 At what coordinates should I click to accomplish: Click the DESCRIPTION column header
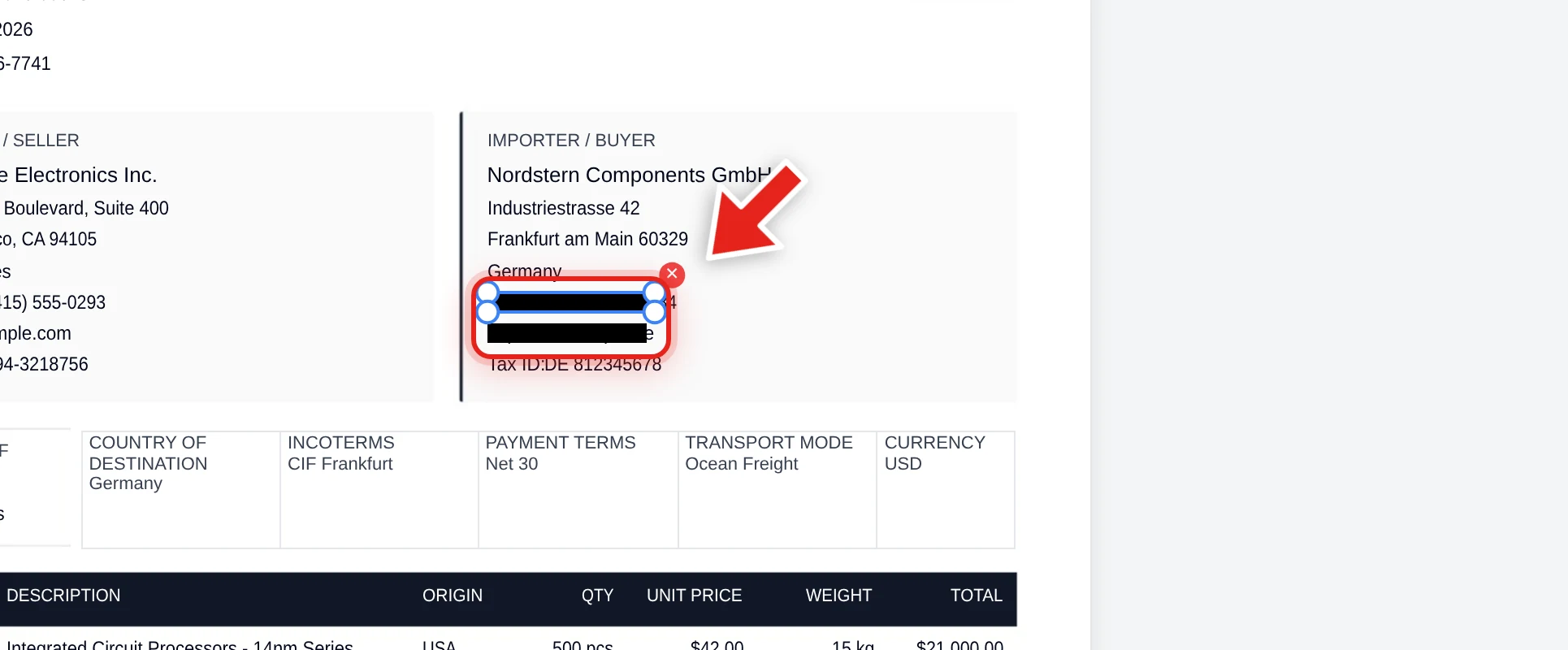63,596
